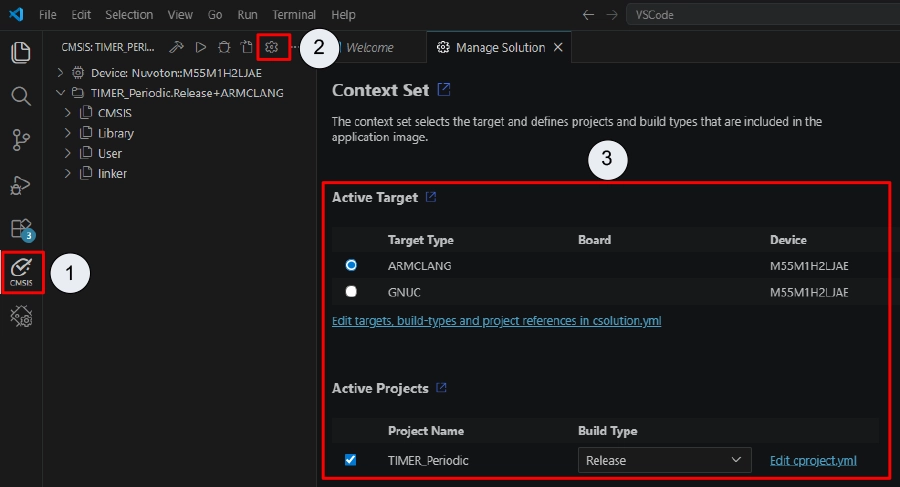900x487 pixels.
Task: Click the Target Type column header
Action: point(421,239)
